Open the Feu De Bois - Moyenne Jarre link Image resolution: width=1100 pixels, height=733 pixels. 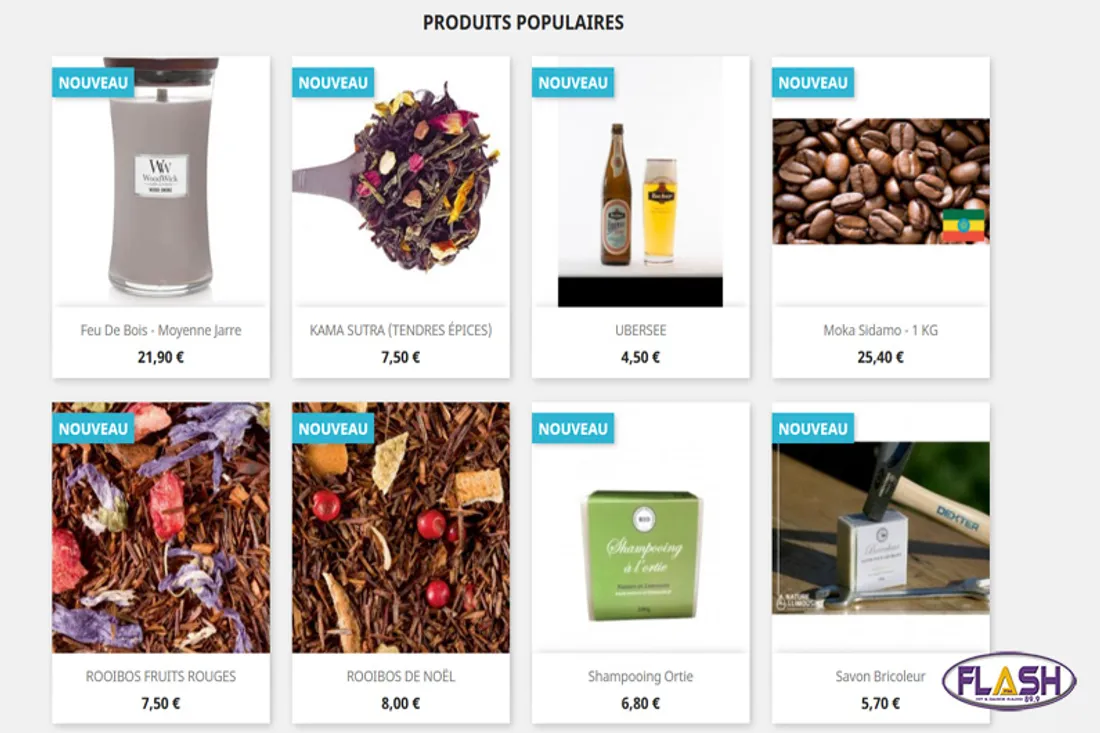[161, 330]
